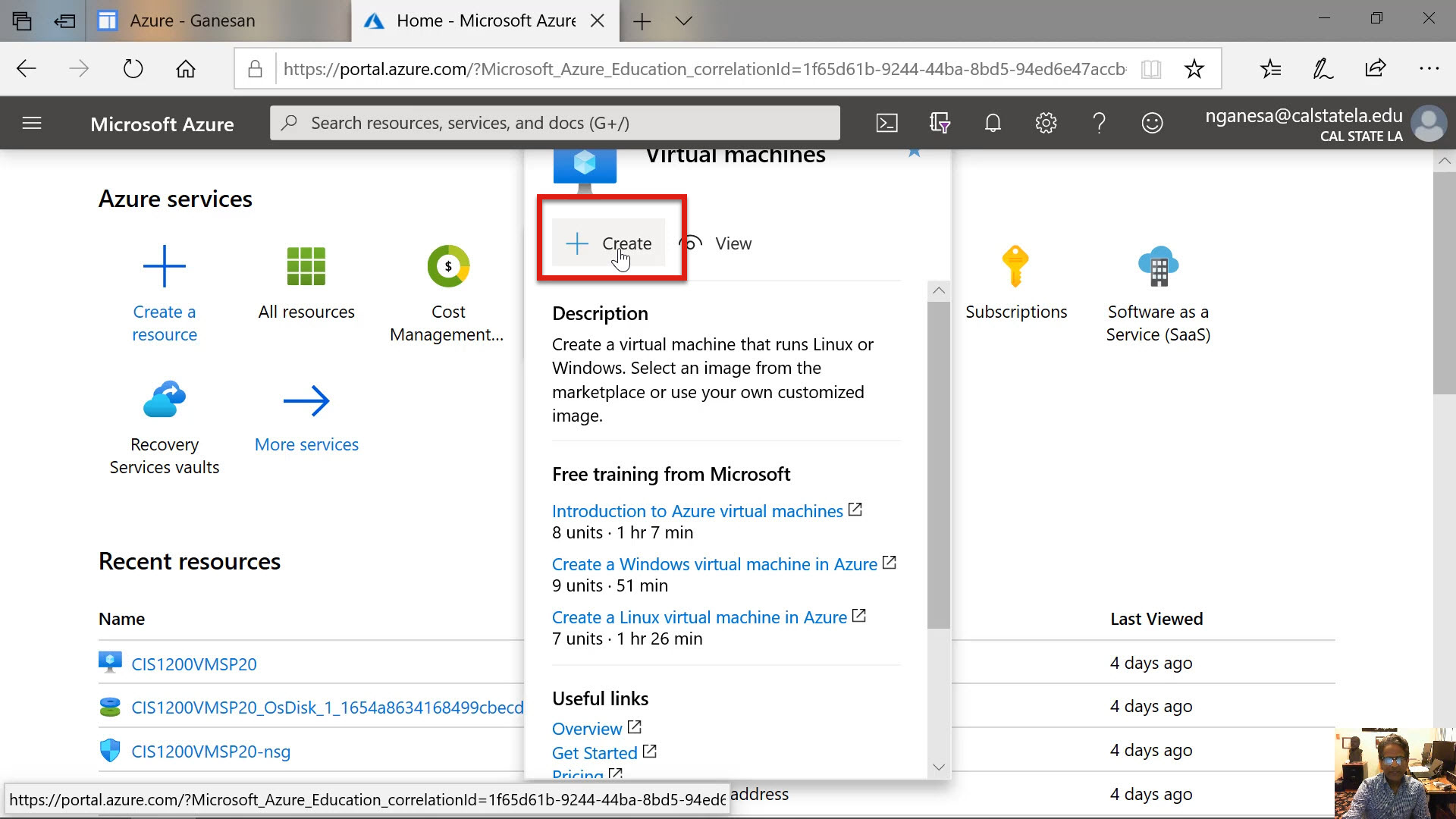Image resolution: width=1456 pixels, height=819 pixels.
Task: Expand the browser tab list chevron
Action: (x=683, y=21)
